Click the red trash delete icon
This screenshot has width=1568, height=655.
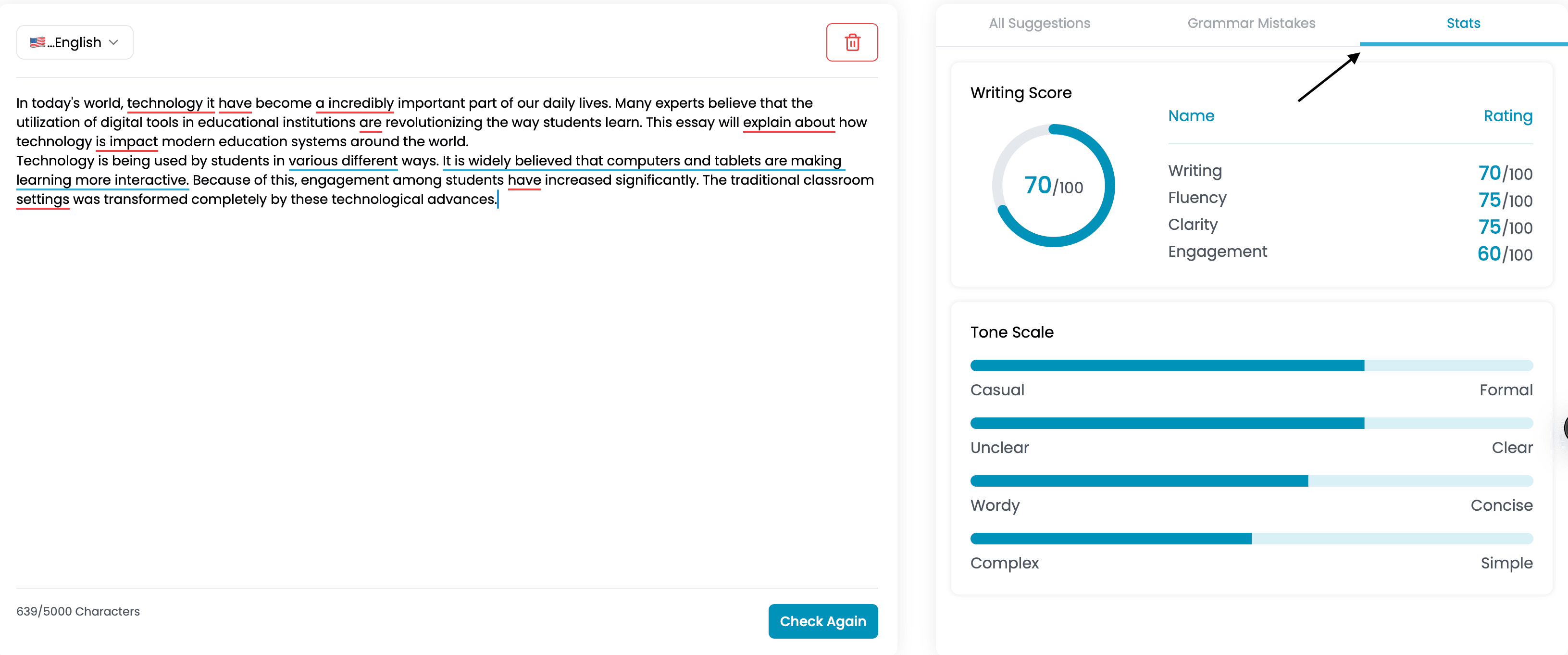[852, 43]
